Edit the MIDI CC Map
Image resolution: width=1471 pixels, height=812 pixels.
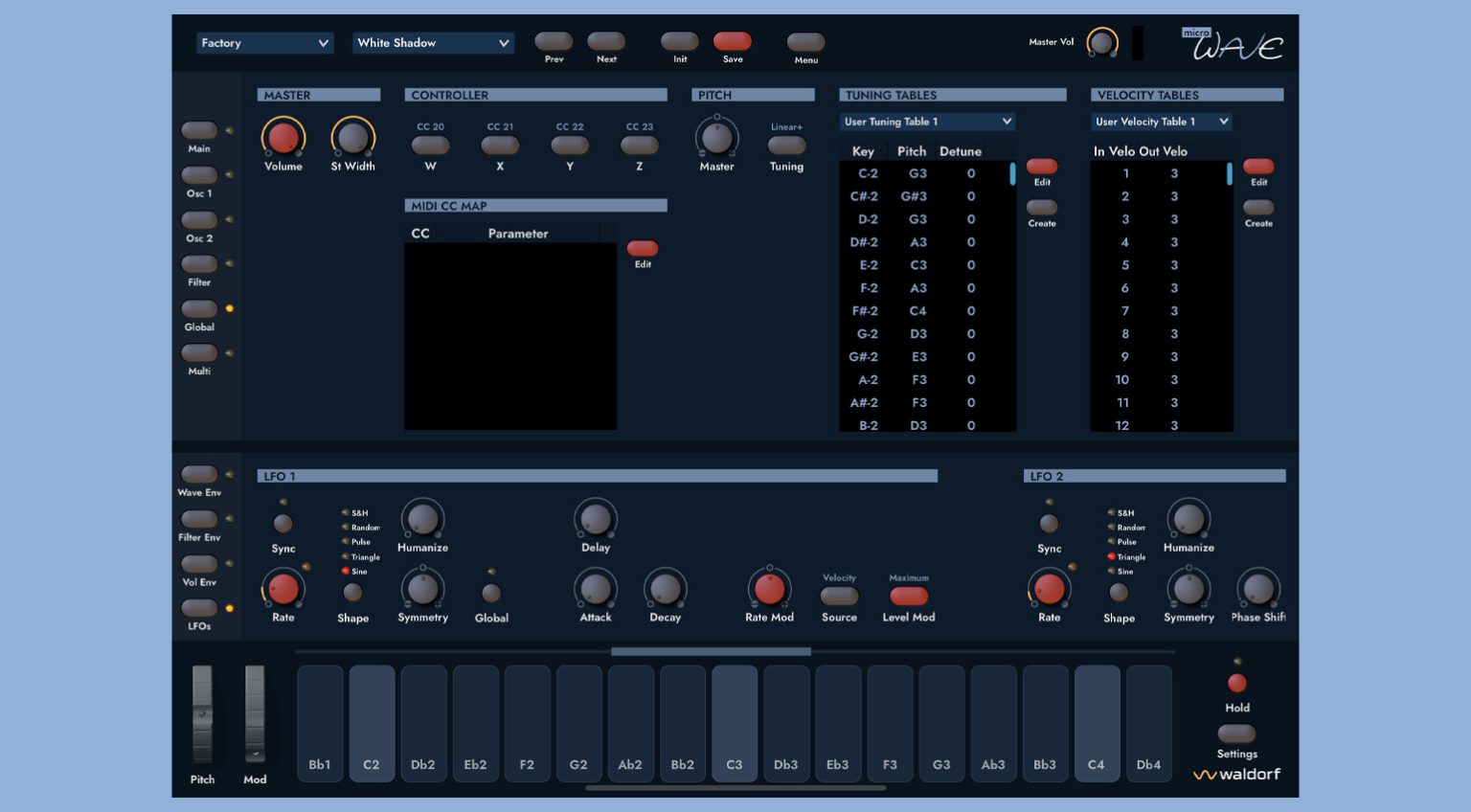pyautogui.click(x=643, y=249)
